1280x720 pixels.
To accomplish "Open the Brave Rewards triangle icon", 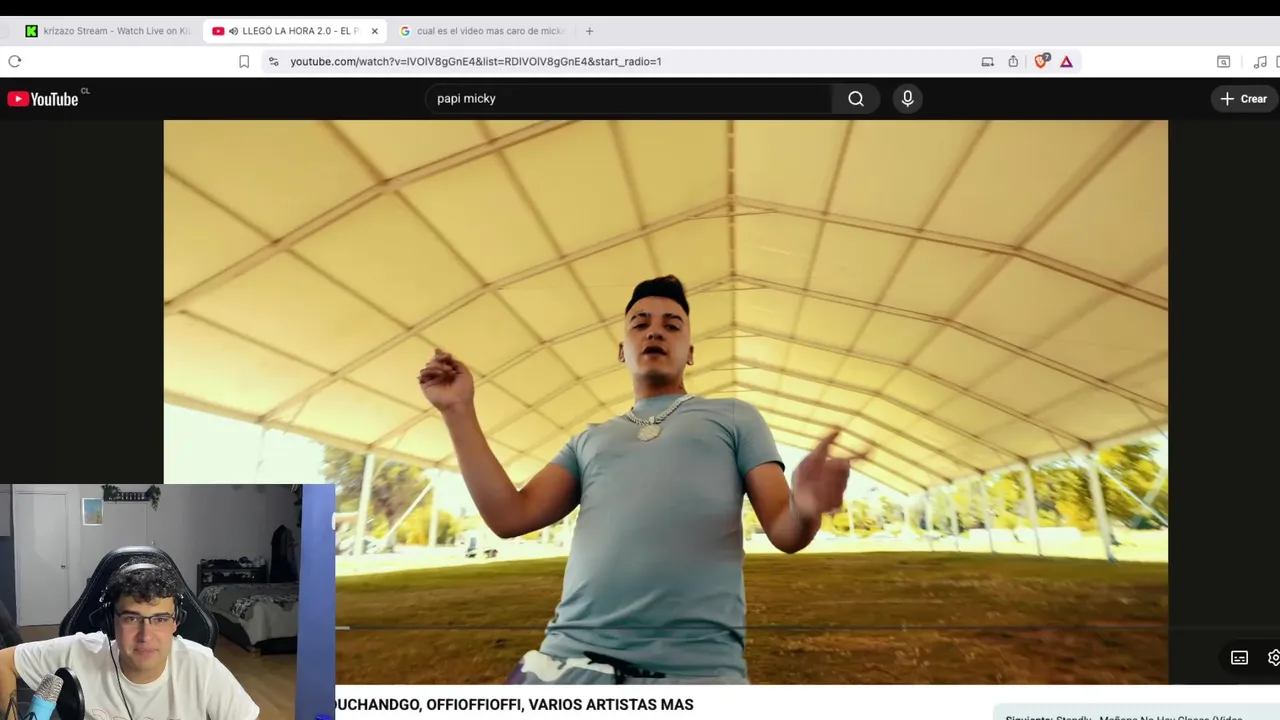I will pos(1067,61).
